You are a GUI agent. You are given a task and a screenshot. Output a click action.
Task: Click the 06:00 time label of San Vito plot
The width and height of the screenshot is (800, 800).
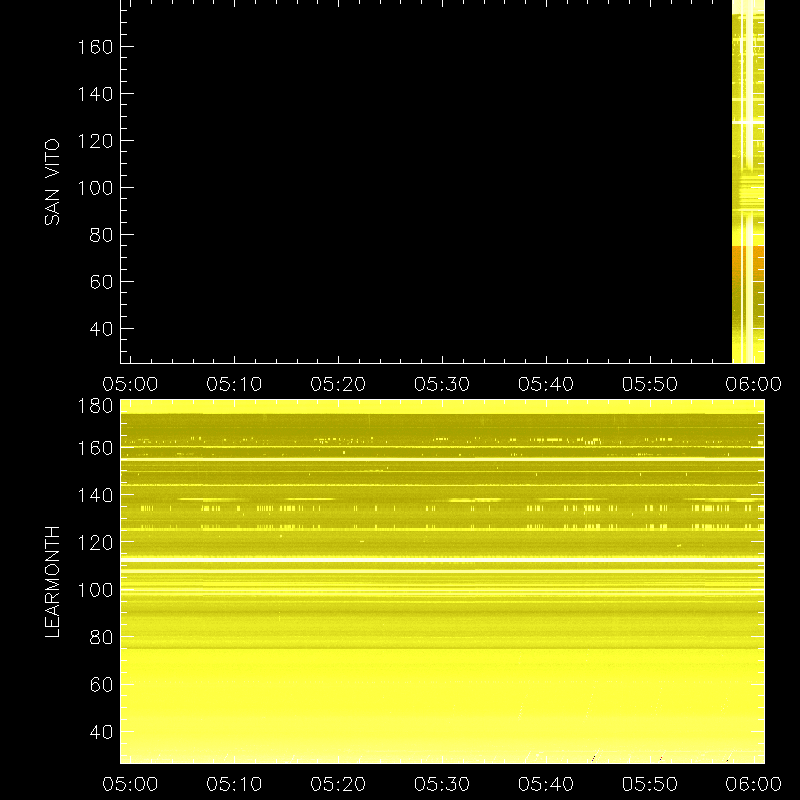[x=754, y=384]
